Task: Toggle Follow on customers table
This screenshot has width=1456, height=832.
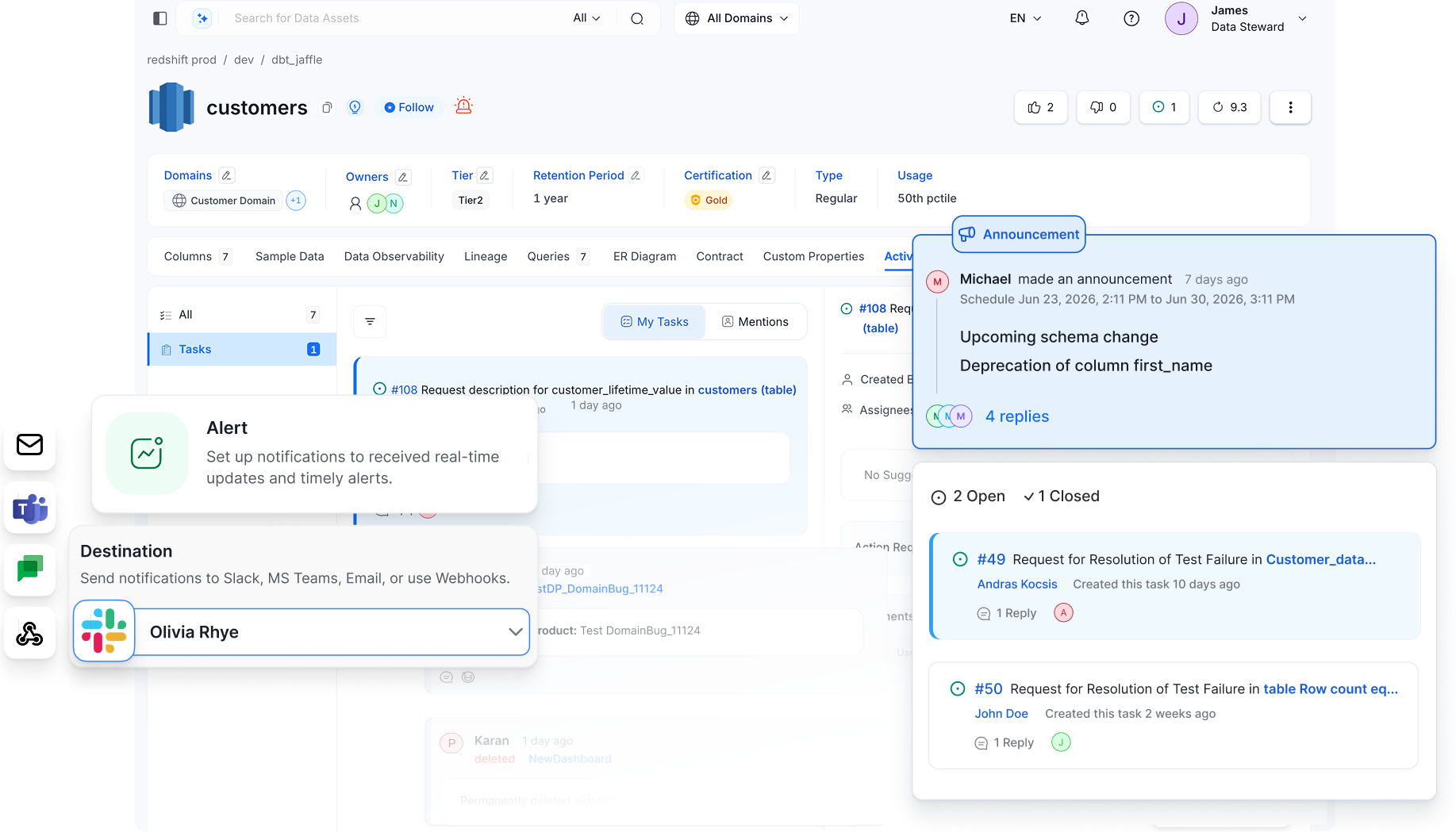Action: pos(409,107)
